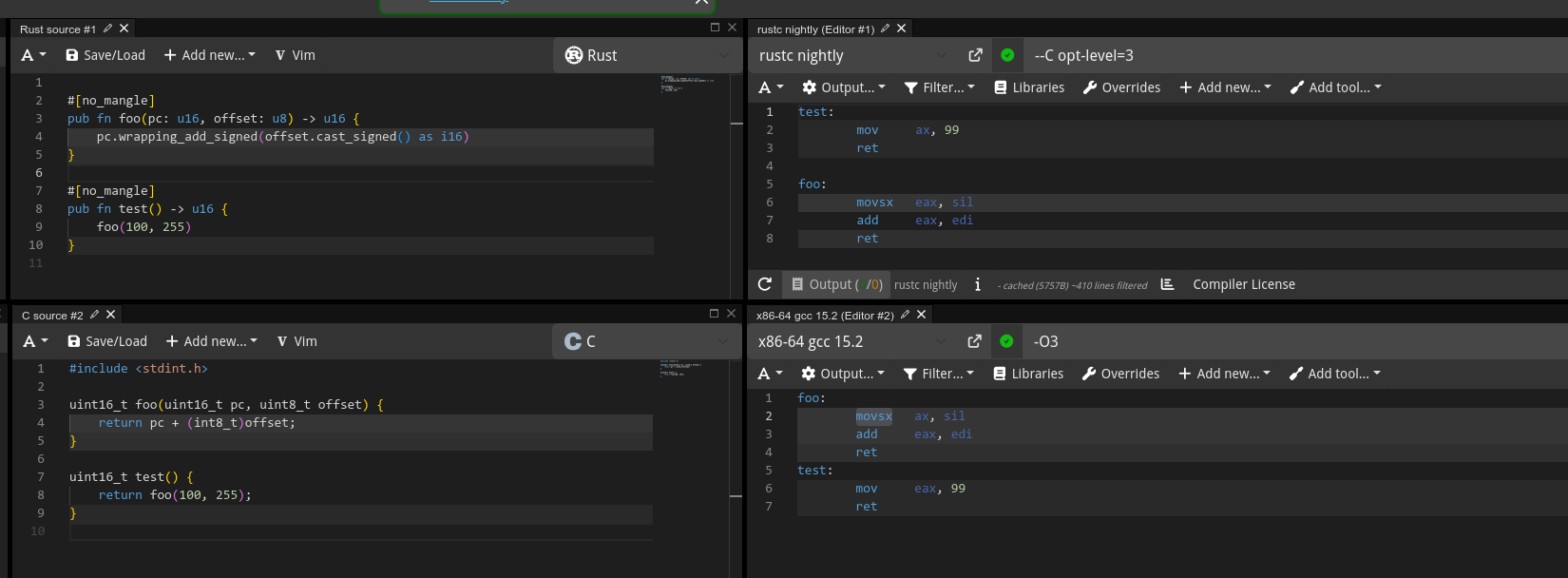The height and width of the screenshot is (578, 1568).
Task: Open rustc compiler picker popout icon
Action: 975,55
